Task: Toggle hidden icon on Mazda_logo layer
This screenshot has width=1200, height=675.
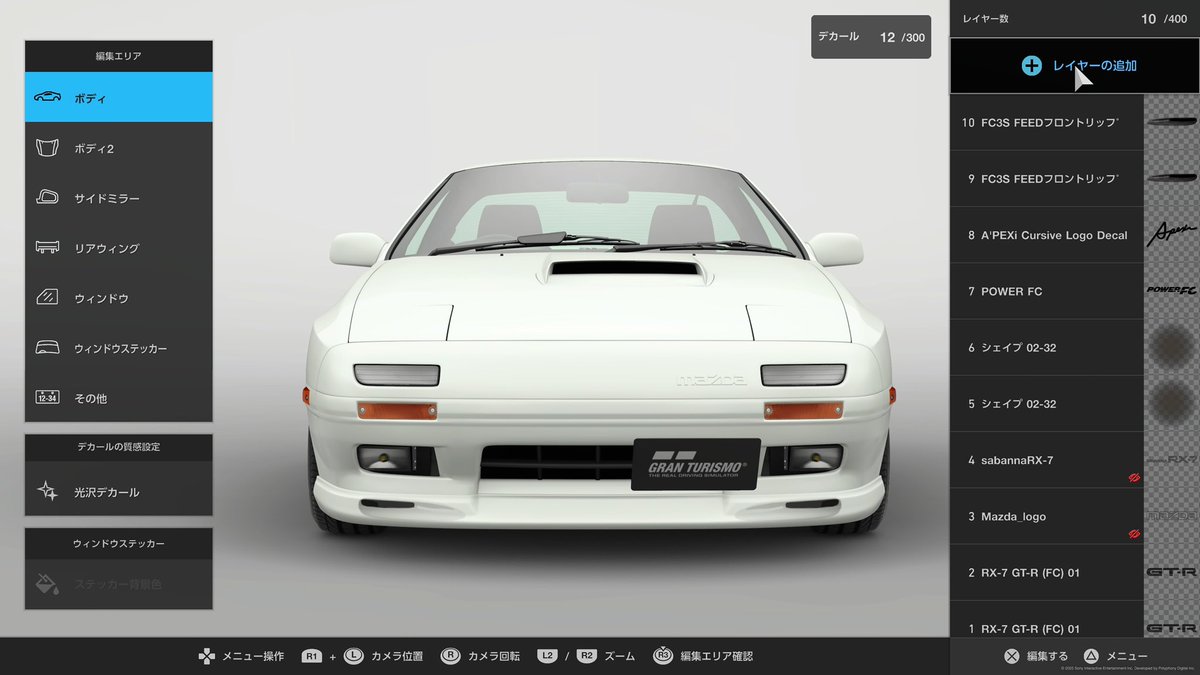Action: [1133, 534]
